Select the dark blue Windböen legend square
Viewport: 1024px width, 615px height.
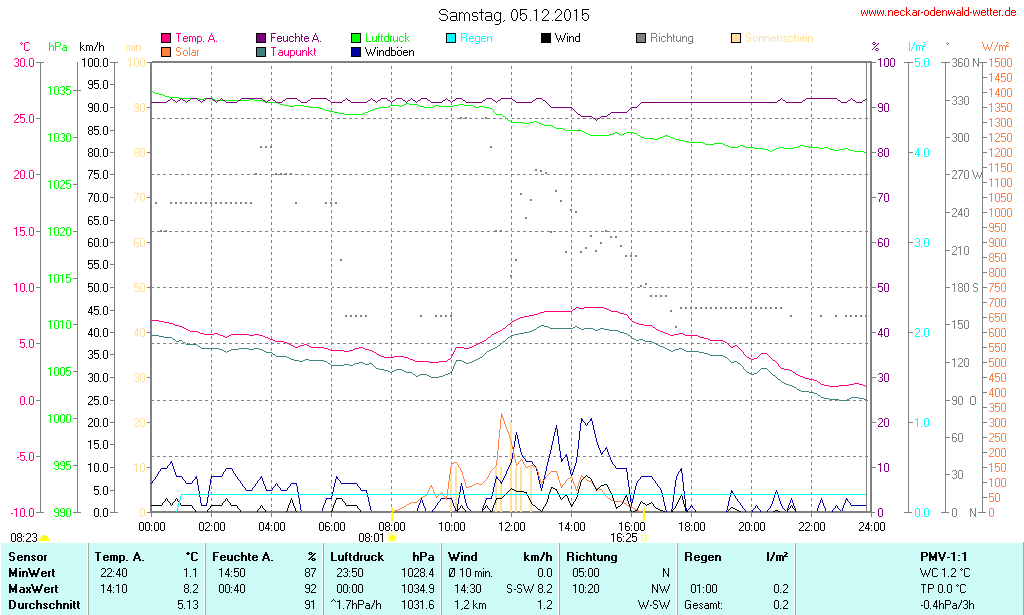(357, 52)
